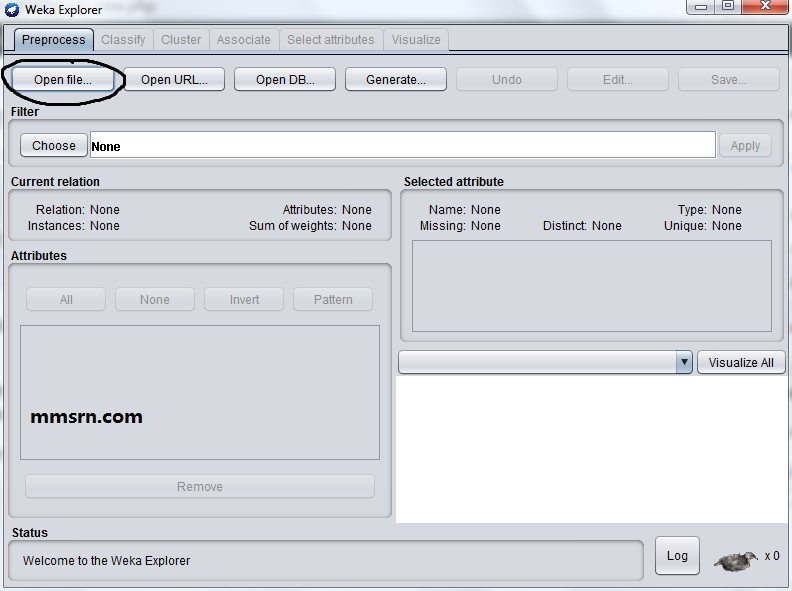Click the Weka bird icon in status bar

click(x=736, y=561)
